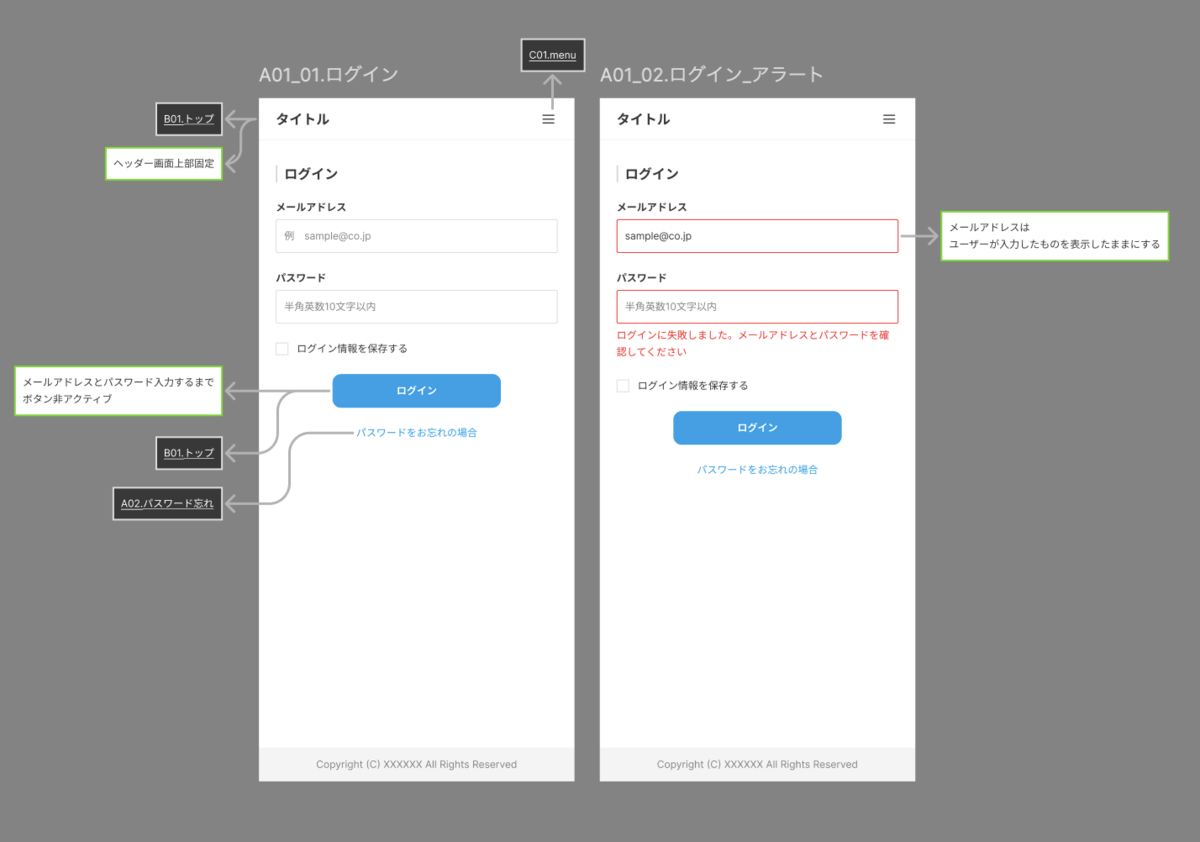Image resolution: width=1200 pixels, height=842 pixels.
Task: Click メールアドレス label on A01_01 screen
Action: 311,207
